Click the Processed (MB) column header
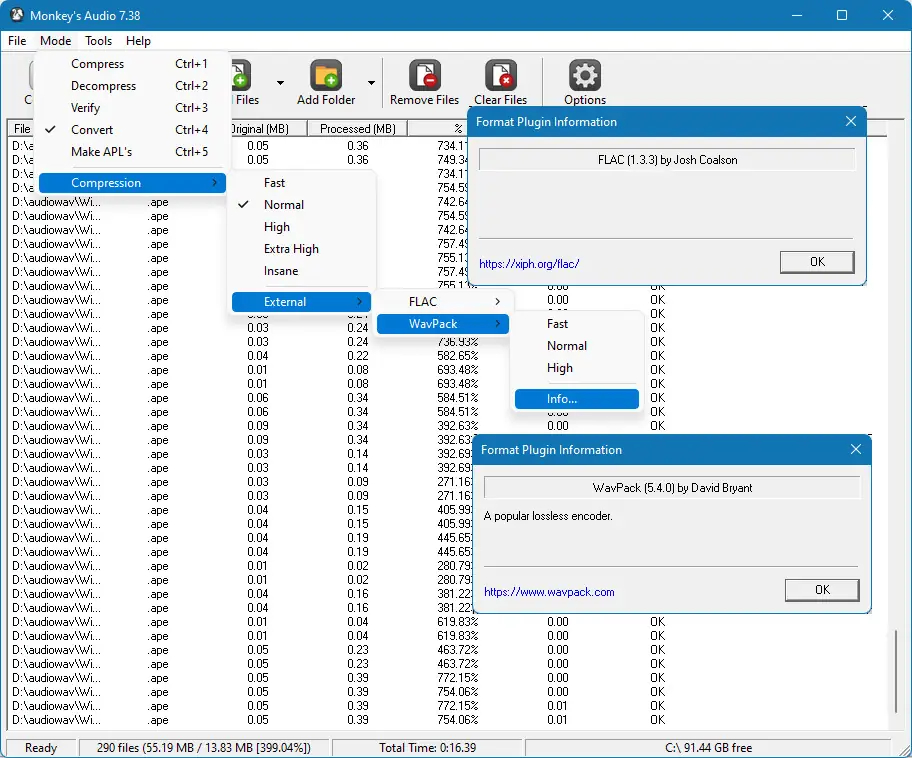Viewport: 912px width, 758px height. point(357,129)
